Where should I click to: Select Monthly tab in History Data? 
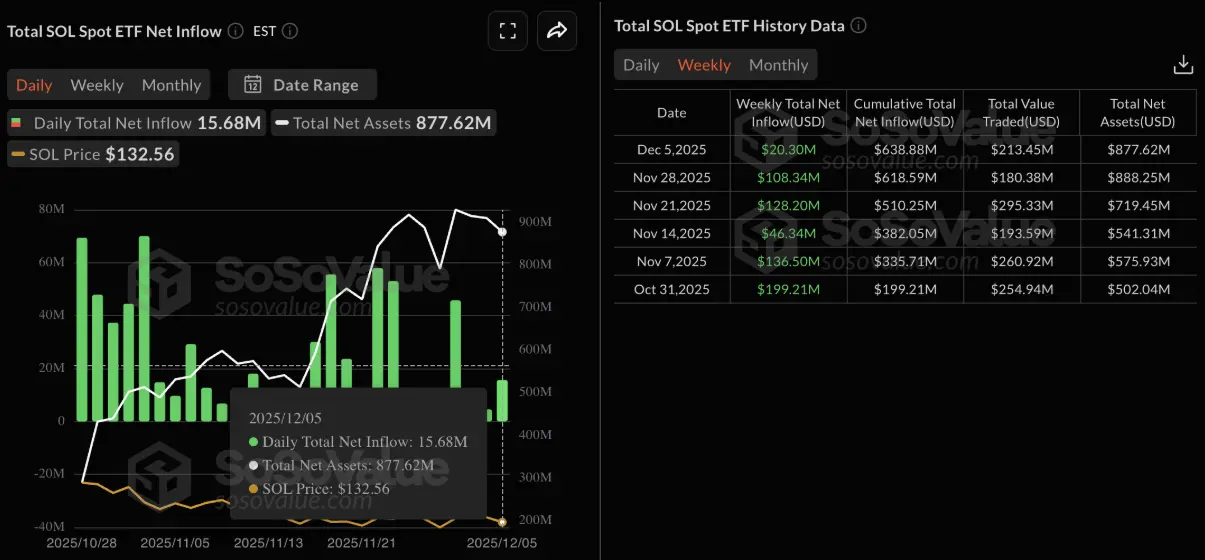click(x=778, y=65)
